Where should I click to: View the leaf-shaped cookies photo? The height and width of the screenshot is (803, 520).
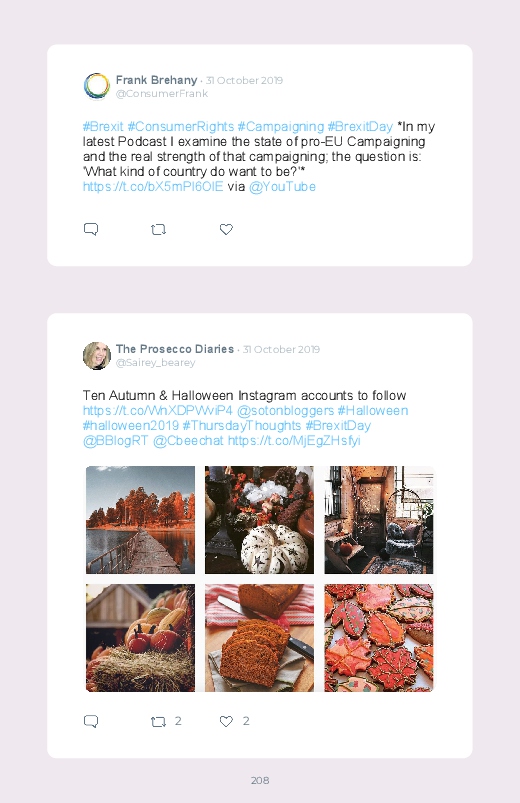click(379, 638)
